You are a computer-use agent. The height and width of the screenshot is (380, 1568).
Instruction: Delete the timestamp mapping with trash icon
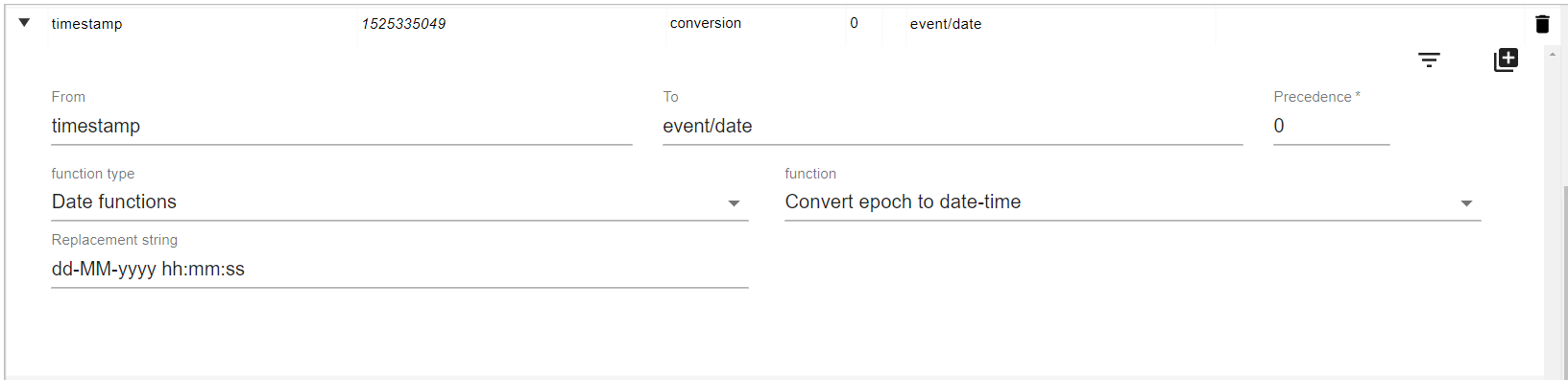(1542, 24)
